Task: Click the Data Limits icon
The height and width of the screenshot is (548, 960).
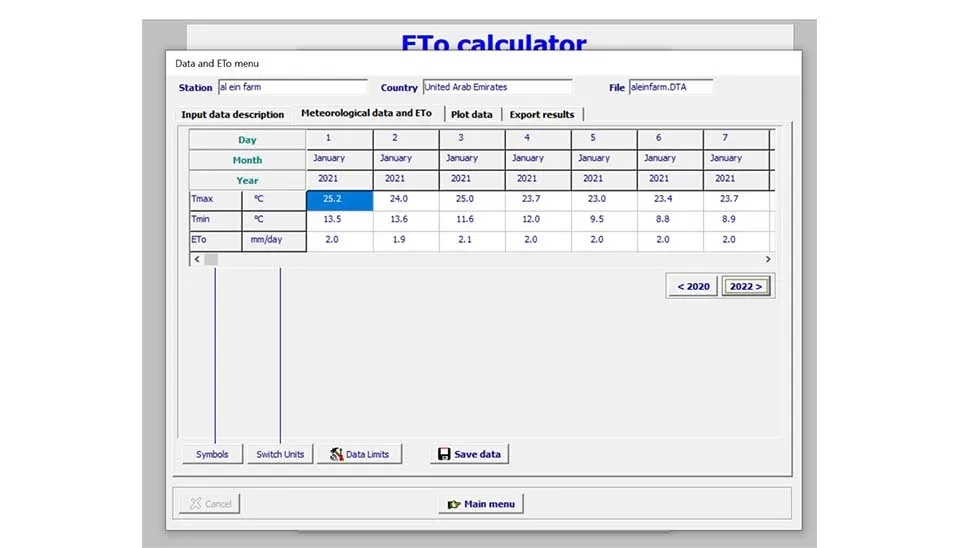Action: click(x=337, y=454)
